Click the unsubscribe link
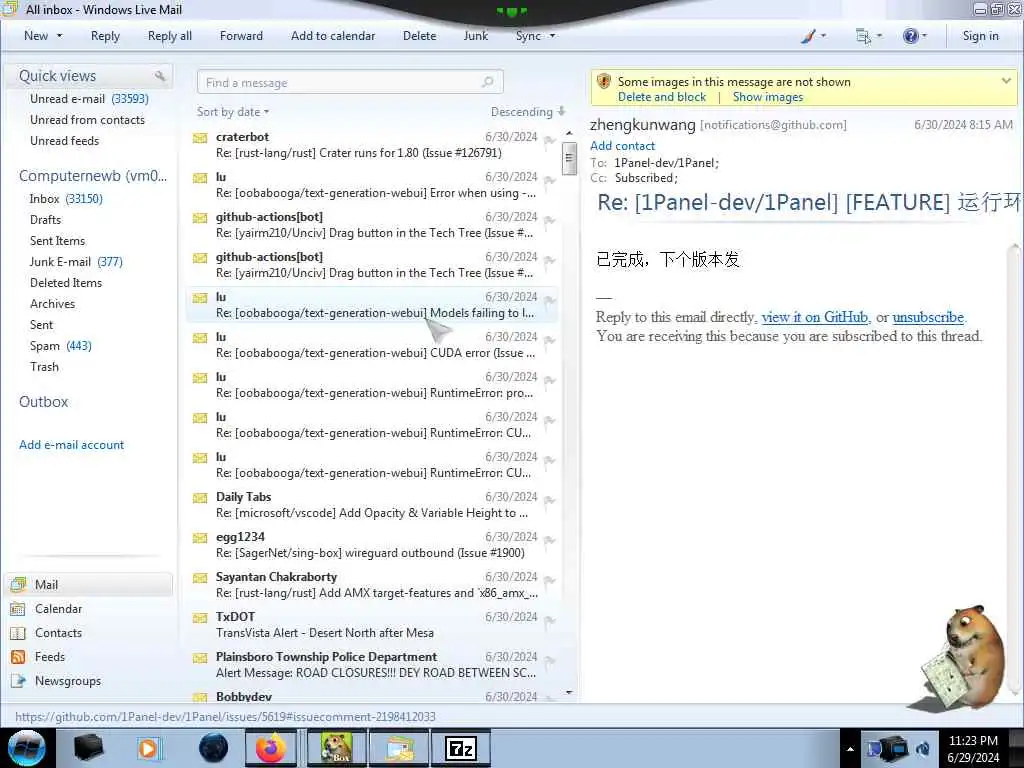1024x768 pixels. pyautogui.click(x=928, y=317)
